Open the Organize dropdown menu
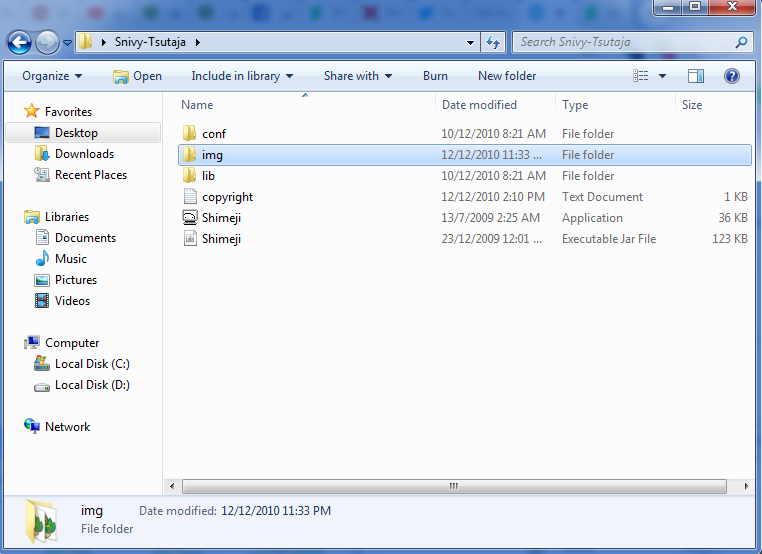The height and width of the screenshot is (554, 762). (x=52, y=76)
